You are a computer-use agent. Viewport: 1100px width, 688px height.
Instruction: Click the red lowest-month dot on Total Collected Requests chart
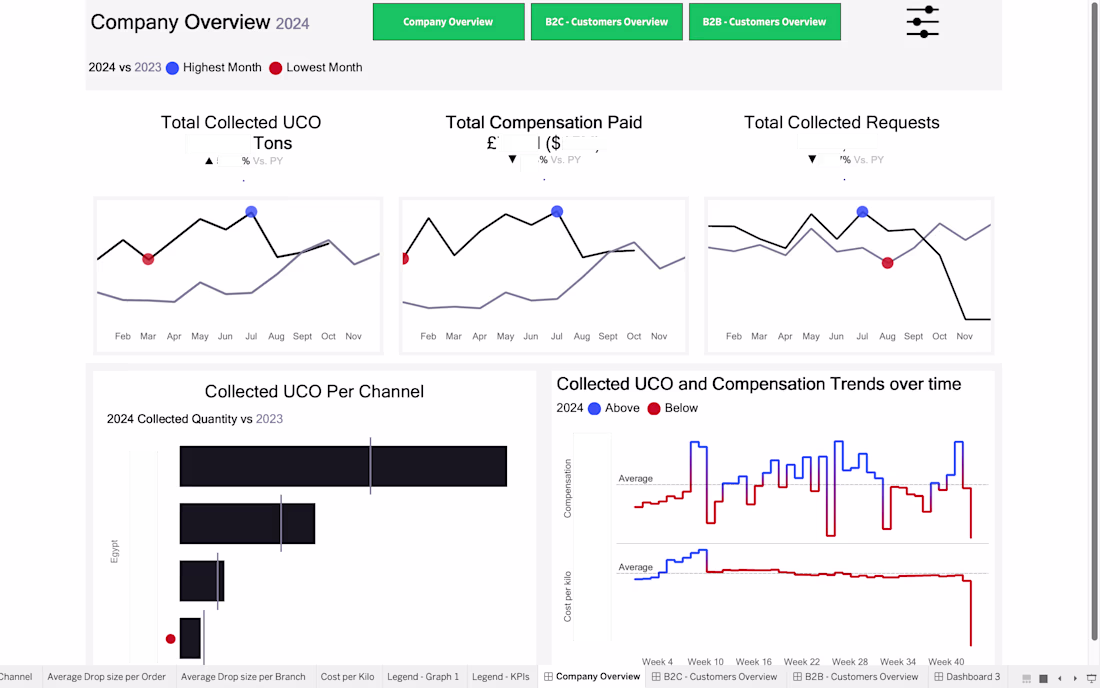tap(887, 262)
